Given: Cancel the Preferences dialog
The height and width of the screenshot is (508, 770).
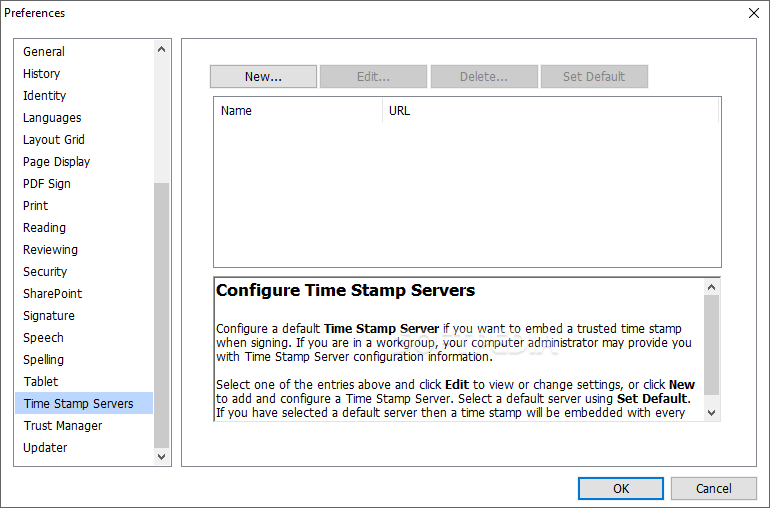Looking at the screenshot, I should [714, 488].
